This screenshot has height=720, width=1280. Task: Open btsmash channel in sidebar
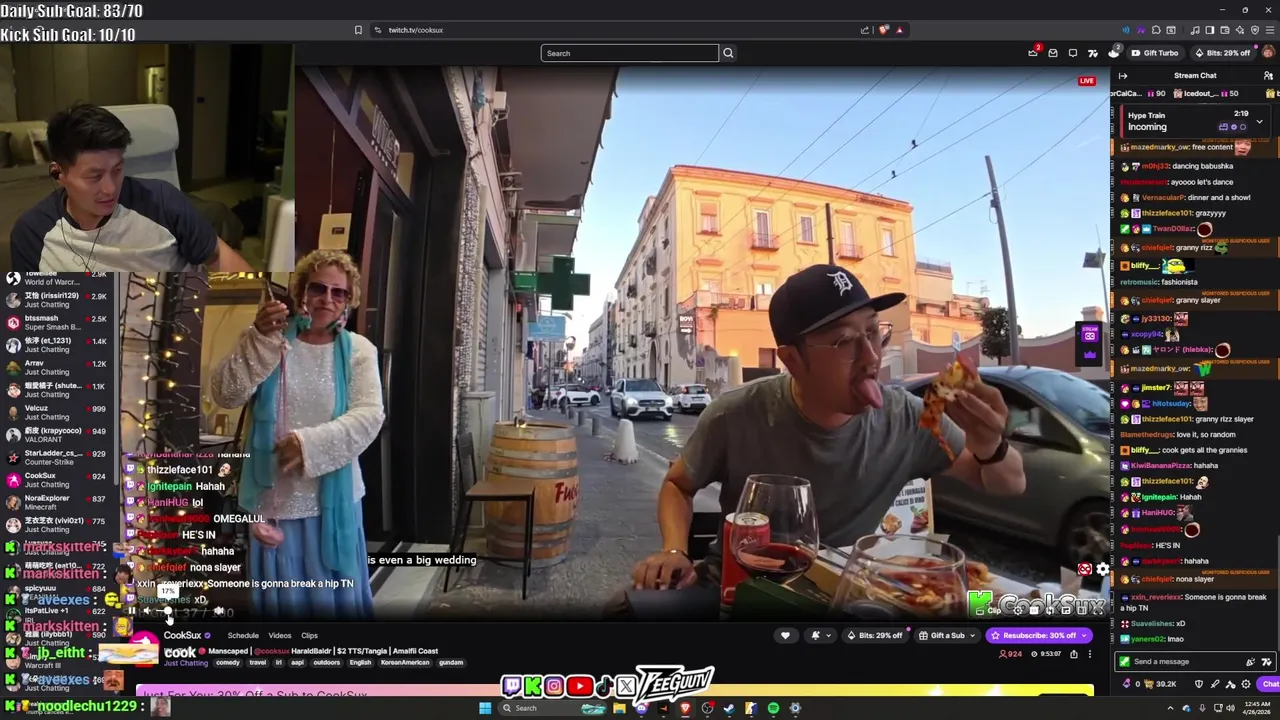coord(57,324)
